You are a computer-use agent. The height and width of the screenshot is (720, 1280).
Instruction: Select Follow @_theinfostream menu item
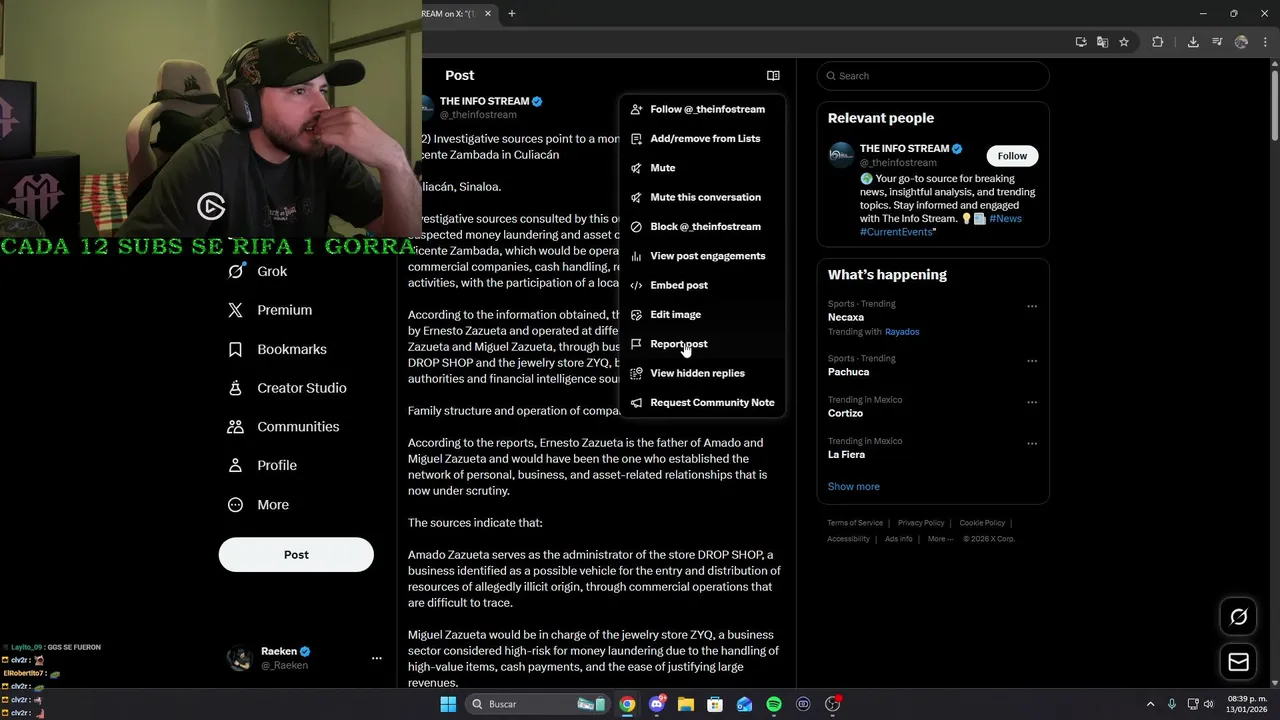click(x=702, y=109)
